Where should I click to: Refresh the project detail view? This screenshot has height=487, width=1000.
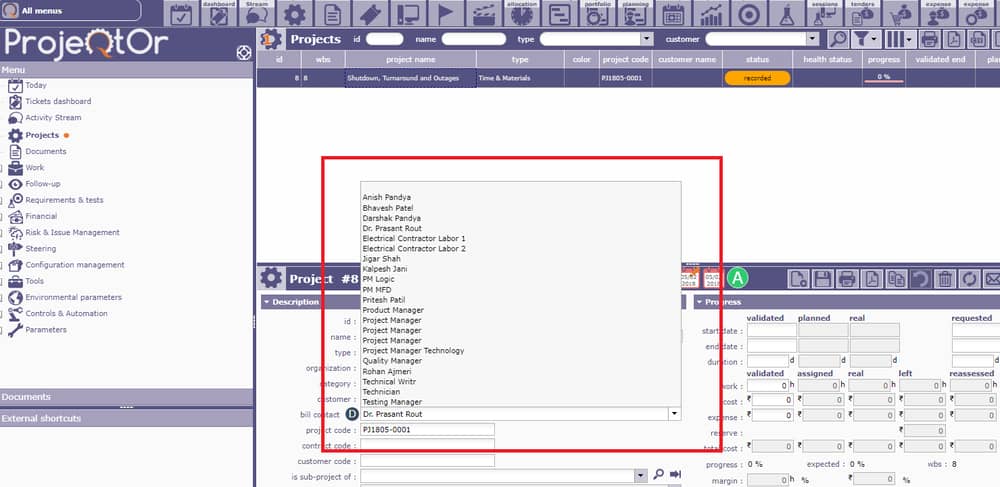(970, 279)
